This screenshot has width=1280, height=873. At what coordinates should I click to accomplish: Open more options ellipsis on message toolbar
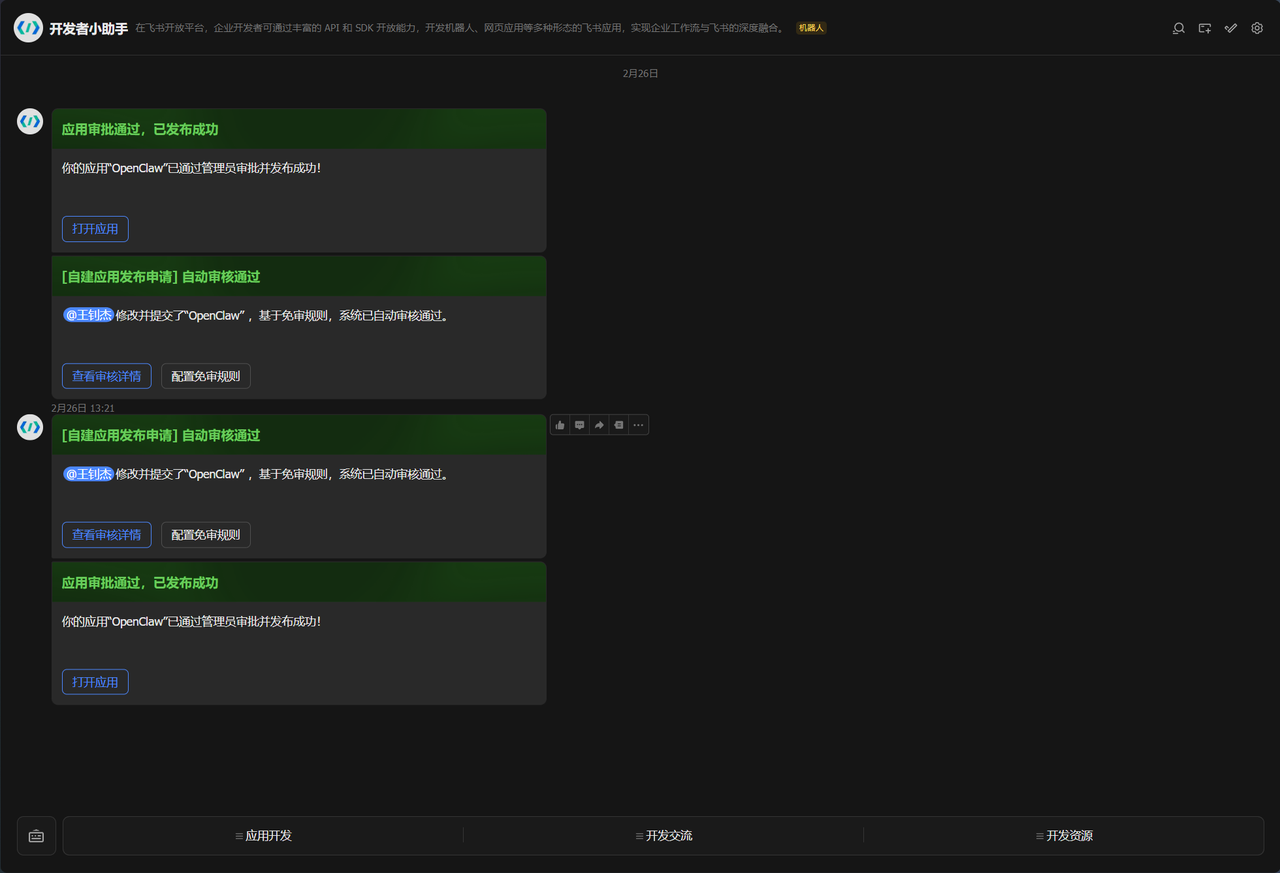click(x=639, y=425)
